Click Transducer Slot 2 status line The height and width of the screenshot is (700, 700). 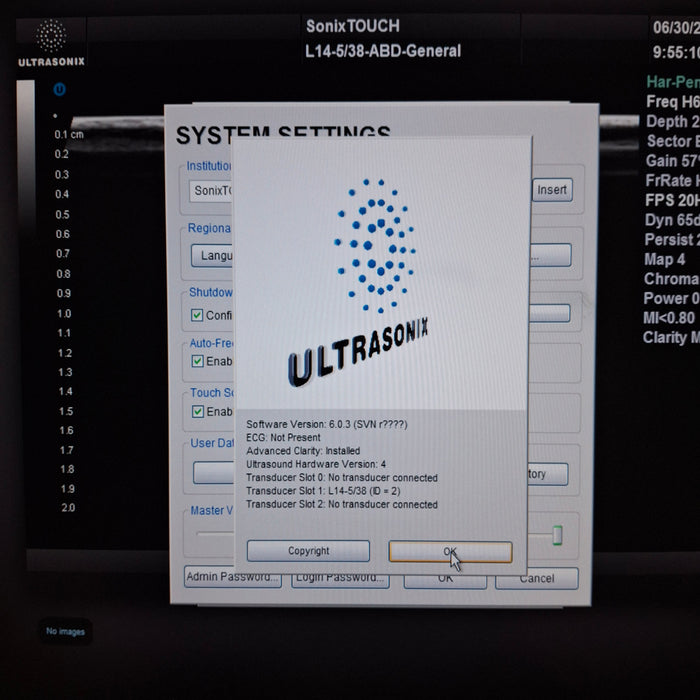click(342, 504)
